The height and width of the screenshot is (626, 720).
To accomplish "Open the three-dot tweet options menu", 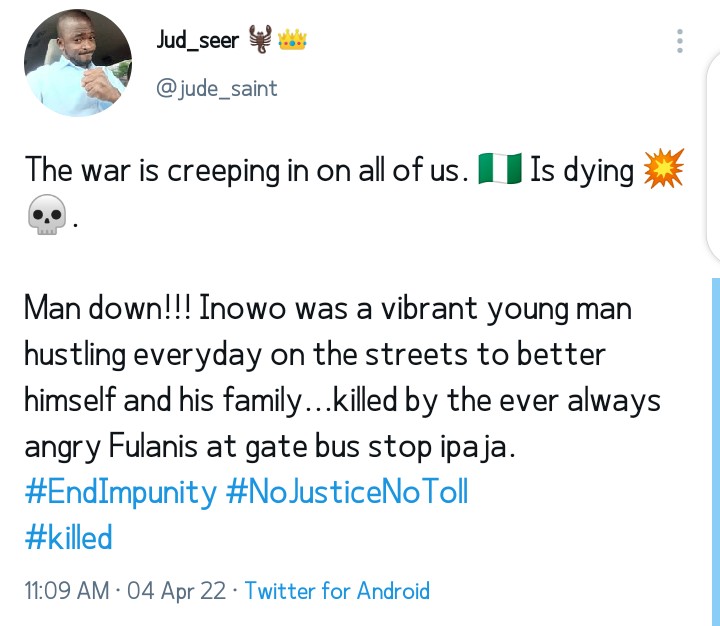I will pos(680,41).
